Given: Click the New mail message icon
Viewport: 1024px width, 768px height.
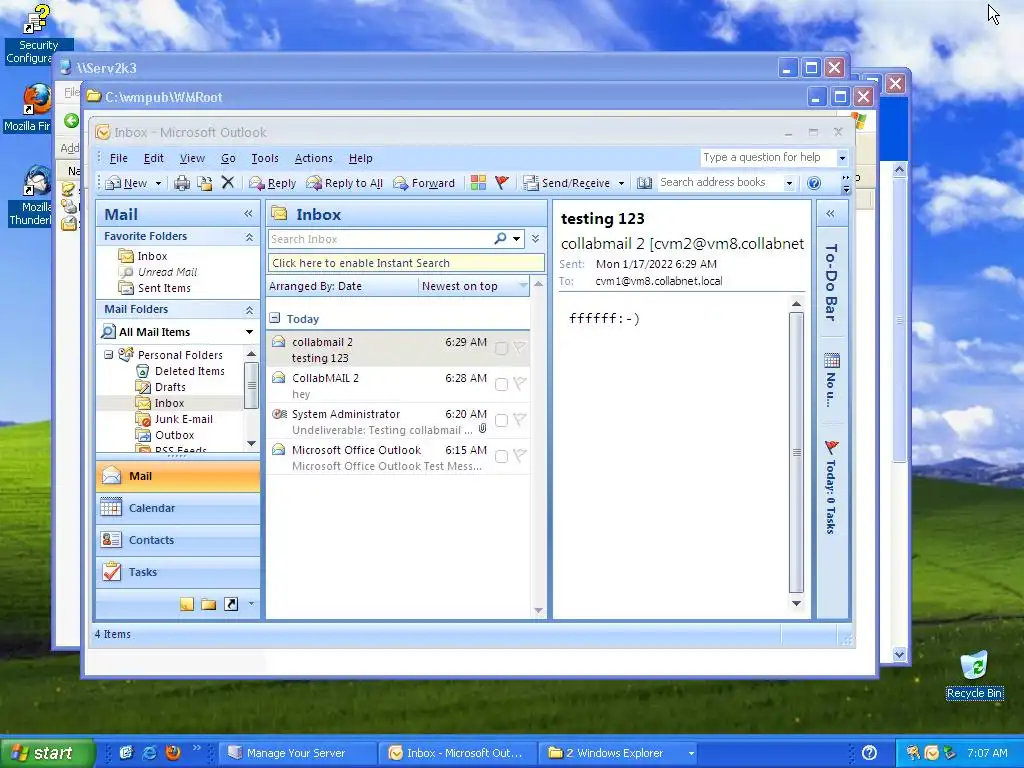Looking at the screenshot, I should click(x=114, y=183).
